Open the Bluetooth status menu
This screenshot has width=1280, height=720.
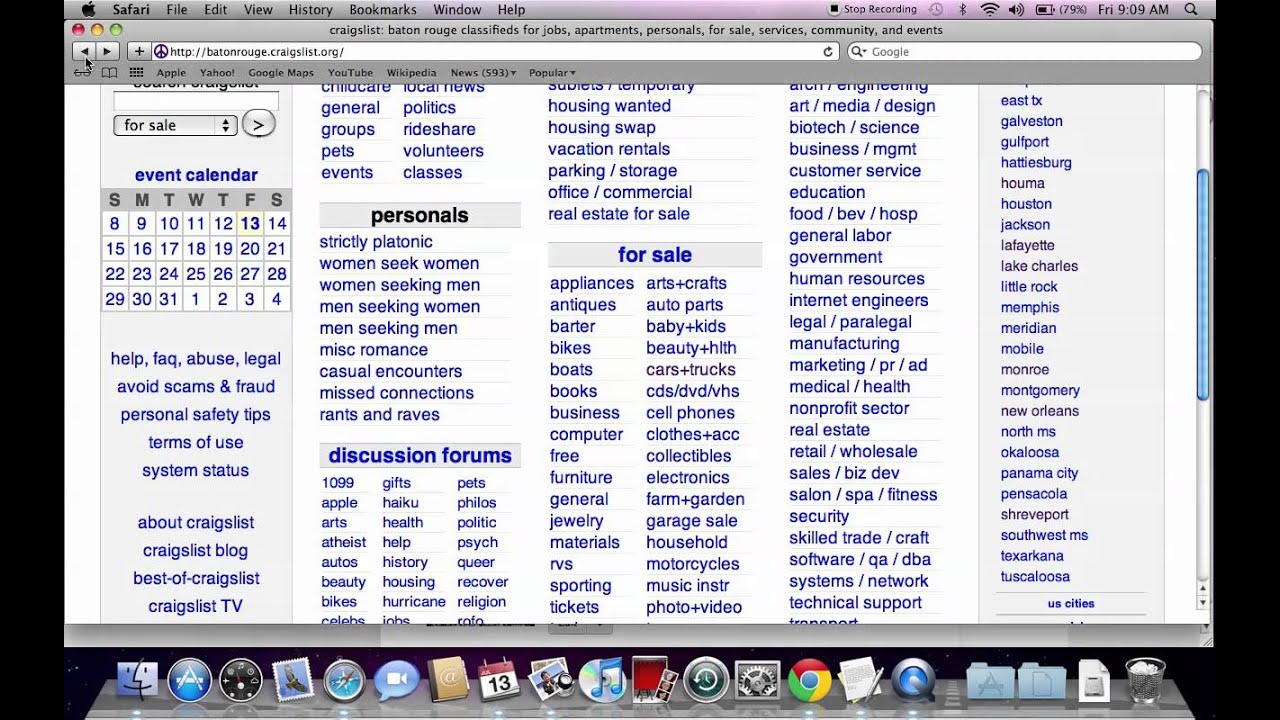coord(962,9)
